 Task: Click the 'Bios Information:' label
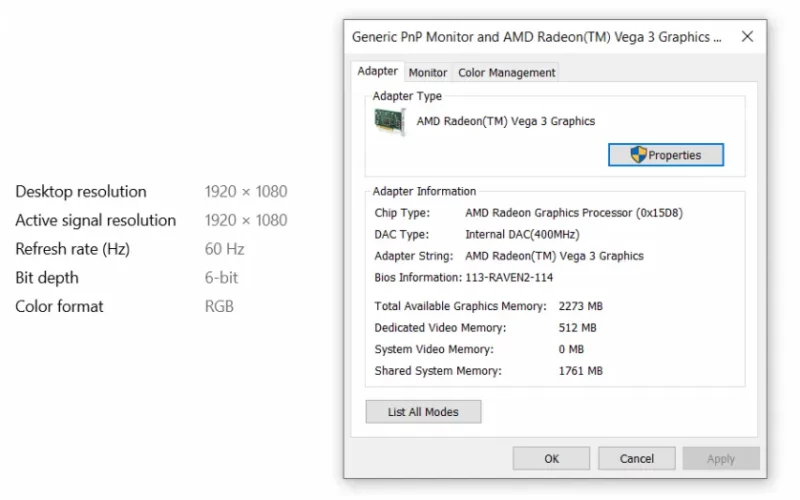pyautogui.click(x=418, y=278)
